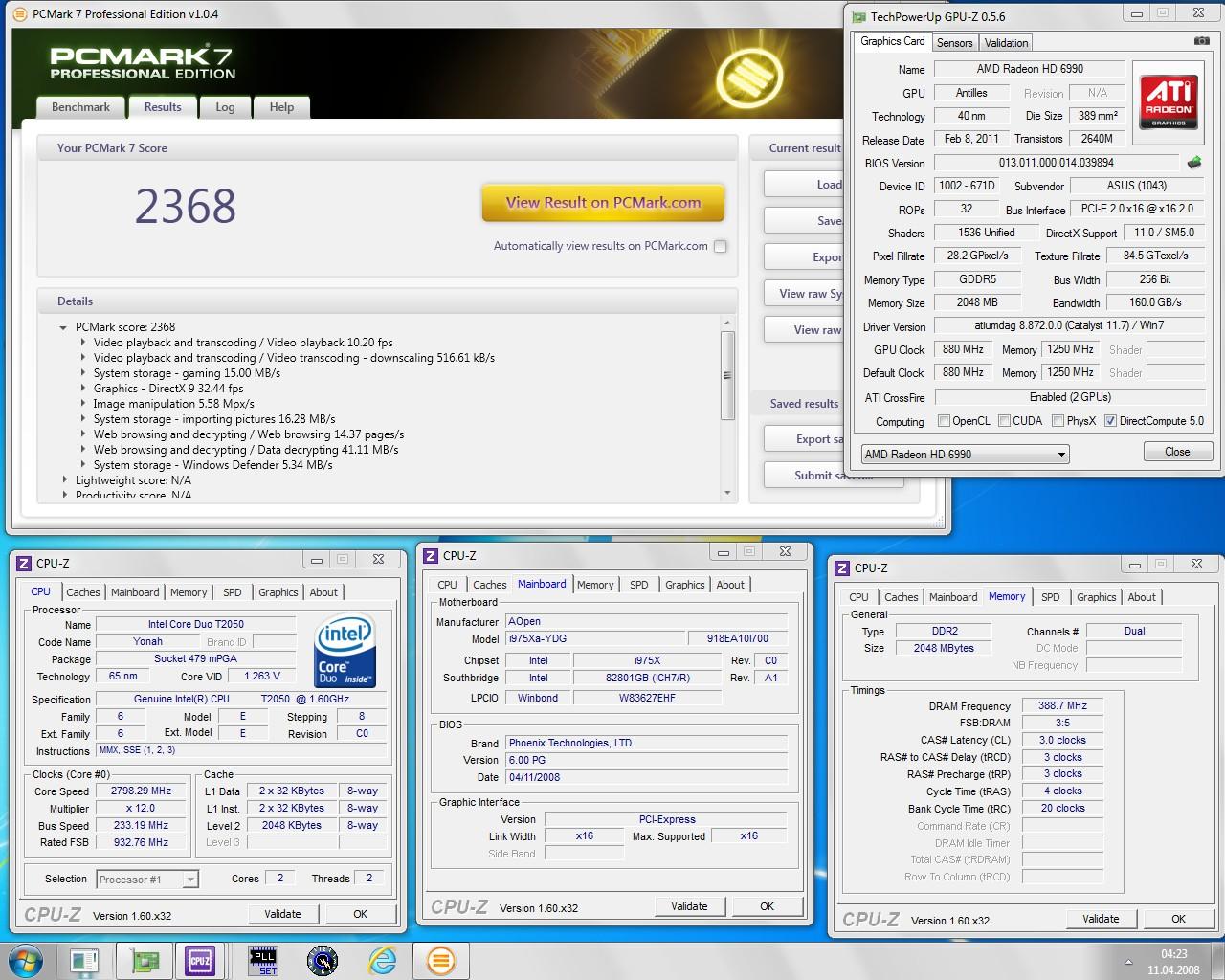Image resolution: width=1225 pixels, height=980 pixels.
Task: Click the Details scrollbar down arrow
Action: pyautogui.click(x=727, y=493)
